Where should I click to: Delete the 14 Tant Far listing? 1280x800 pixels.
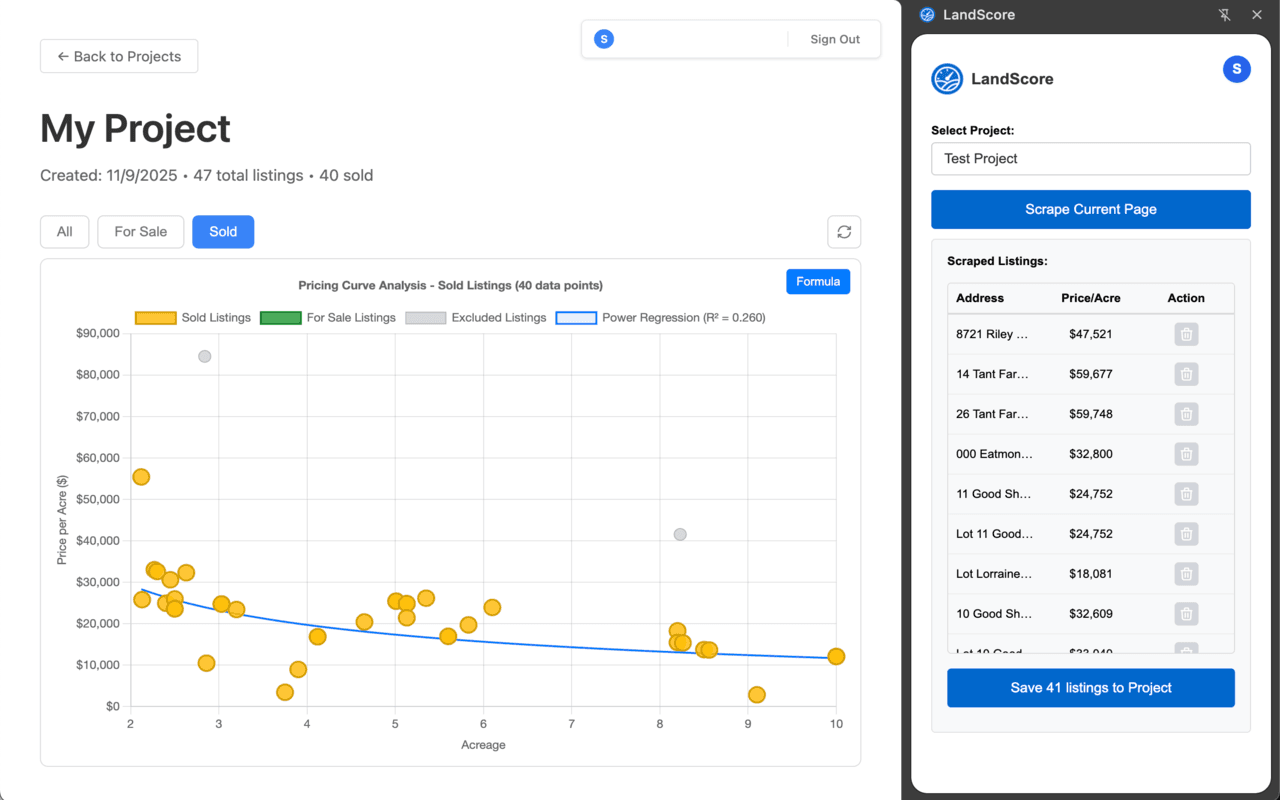[1186, 374]
